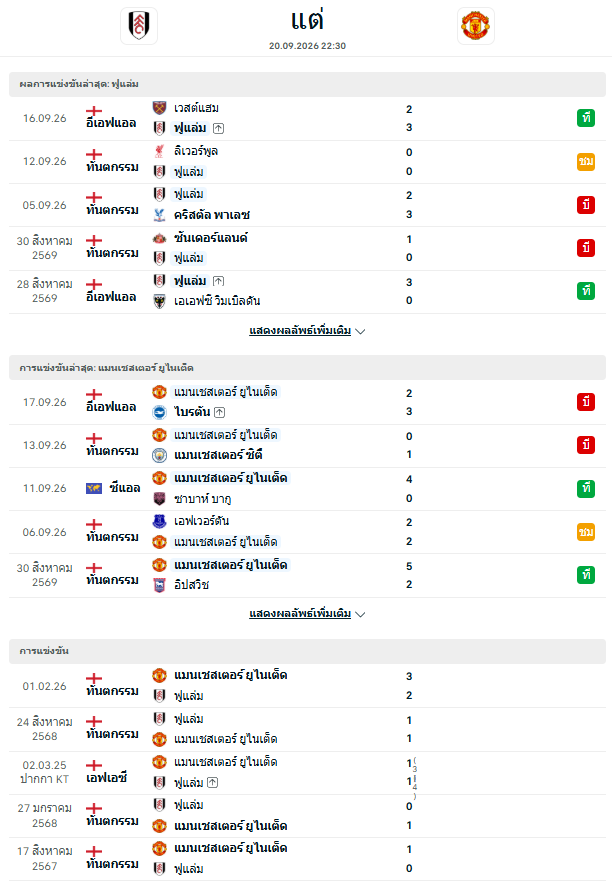Open the 01.02.26 head-to-head match row
Screen dimensions: 612x882
[x=307, y=686]
